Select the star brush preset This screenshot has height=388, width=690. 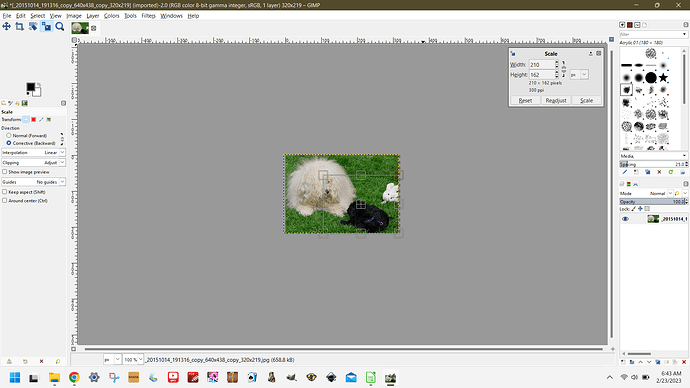tap(663, 78)
